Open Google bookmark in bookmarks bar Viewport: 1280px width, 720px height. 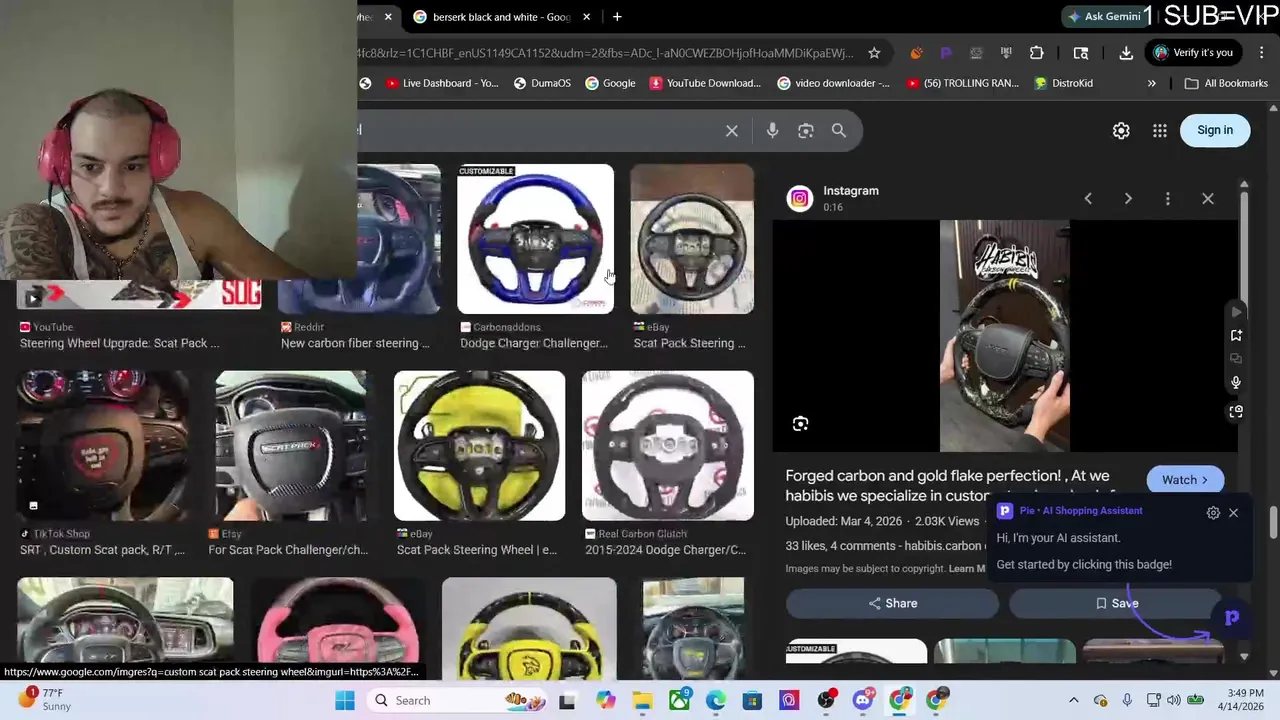click(610, 83)
